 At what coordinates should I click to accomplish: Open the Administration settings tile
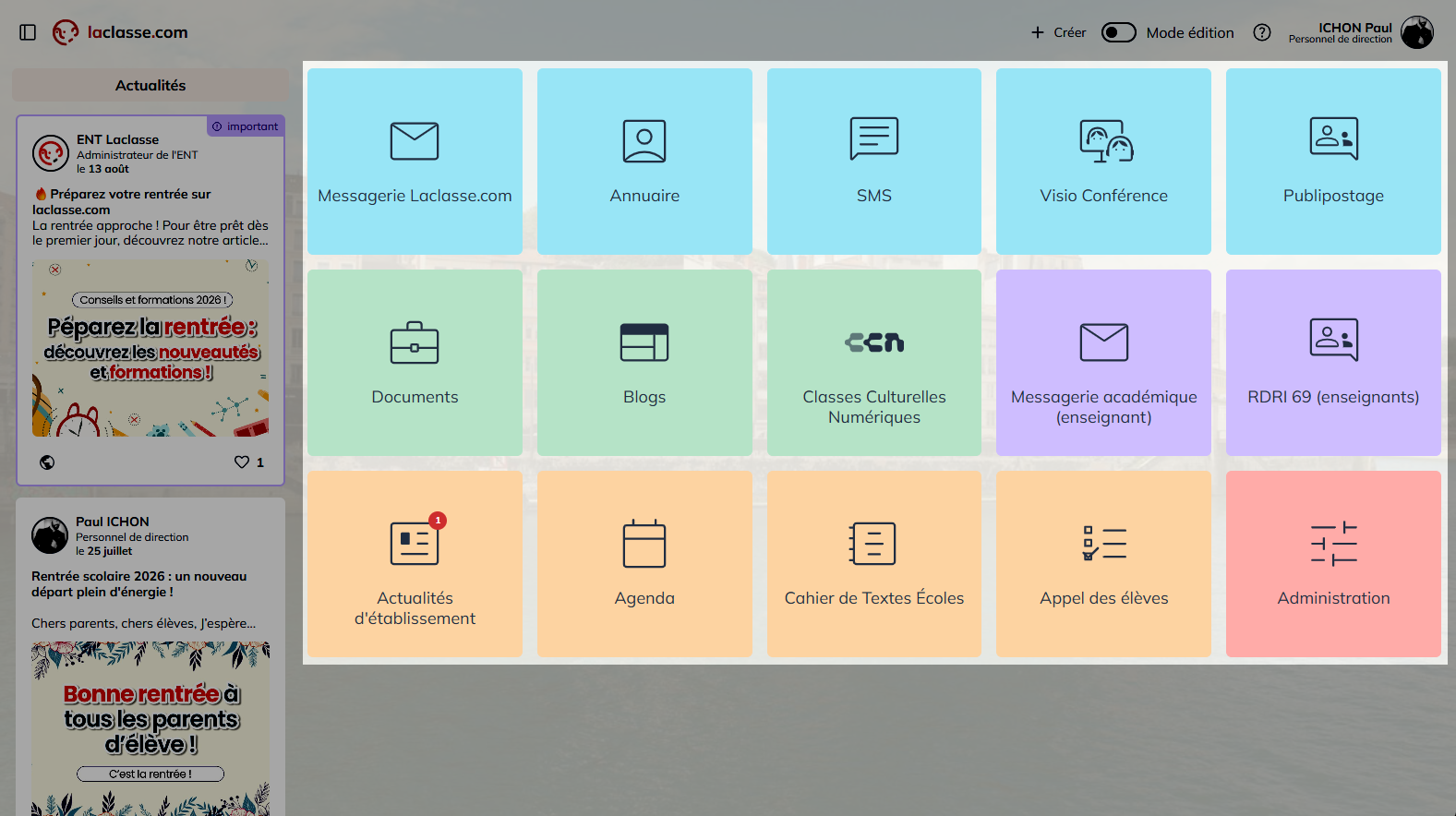[x=1333, y=564]
